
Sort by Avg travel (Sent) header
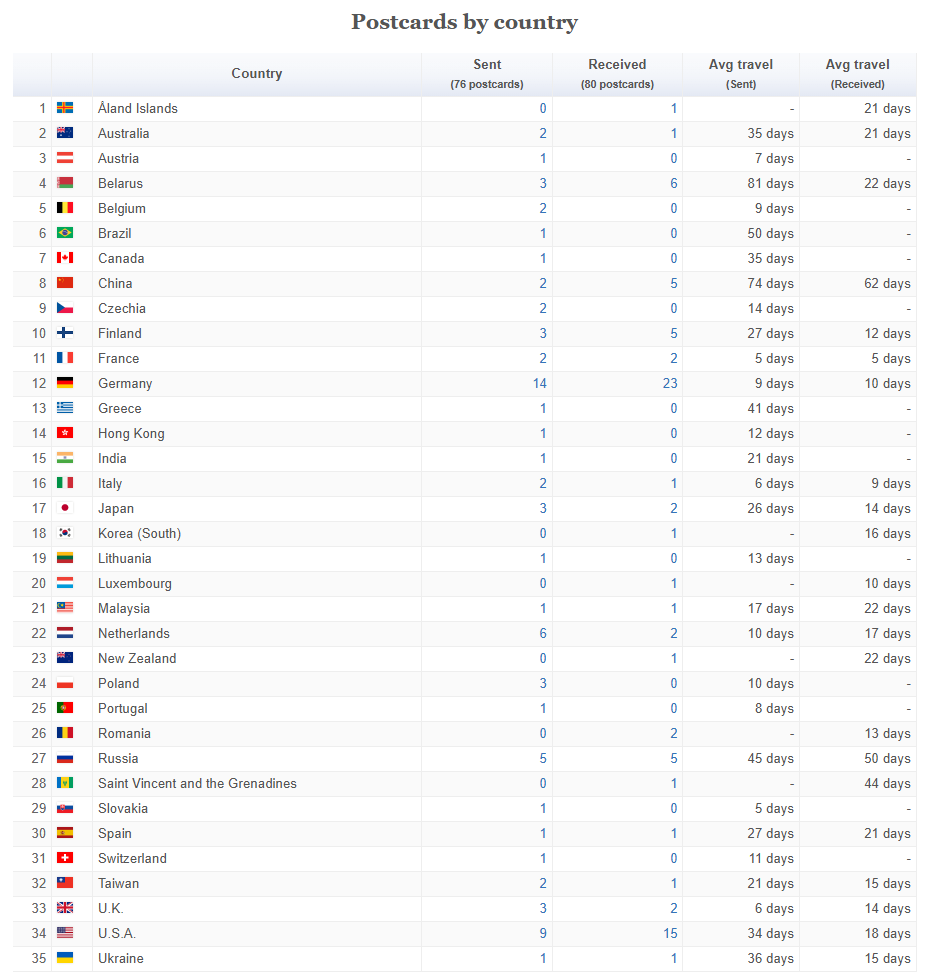click(x=740, y=74)
